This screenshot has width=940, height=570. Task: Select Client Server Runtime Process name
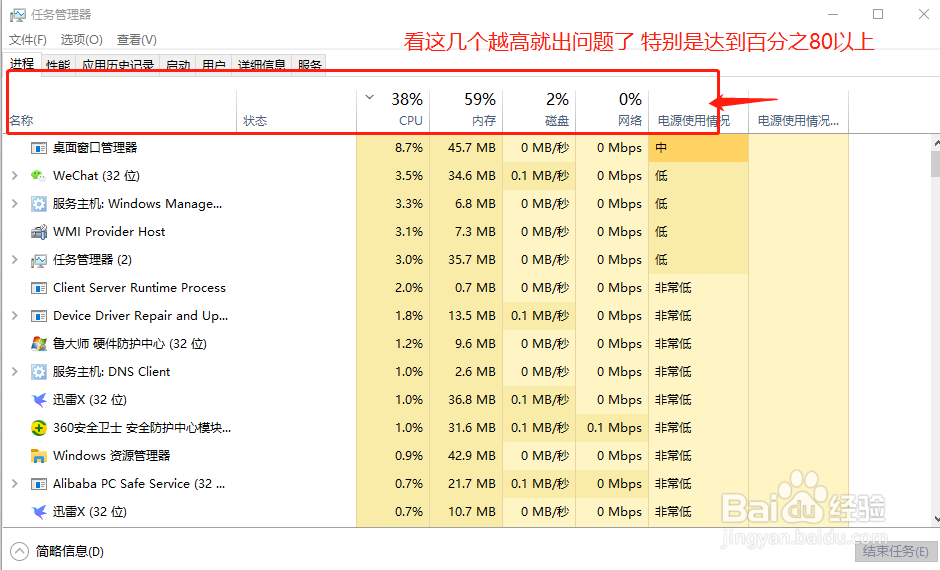coord(139,288)
